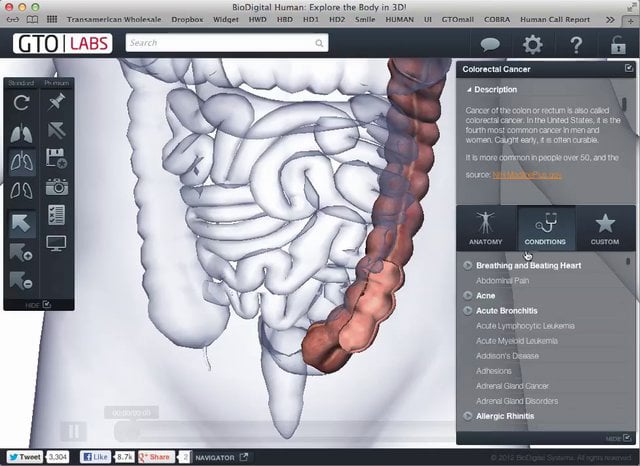Open the settings gear in header
The height and width of the screenshot is (466, 640).
534,44
